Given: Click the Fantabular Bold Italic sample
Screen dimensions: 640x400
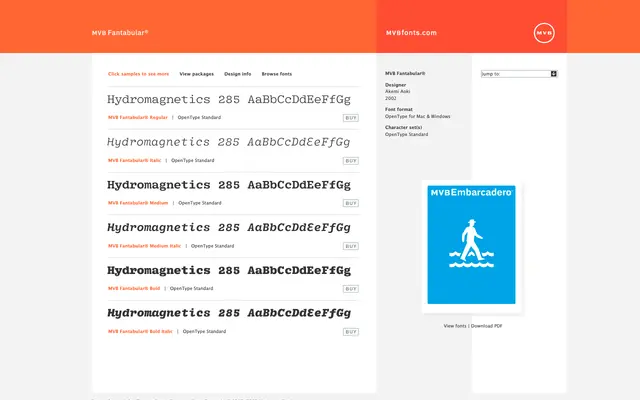Looking at the screenshot, I should coord(229,313).
